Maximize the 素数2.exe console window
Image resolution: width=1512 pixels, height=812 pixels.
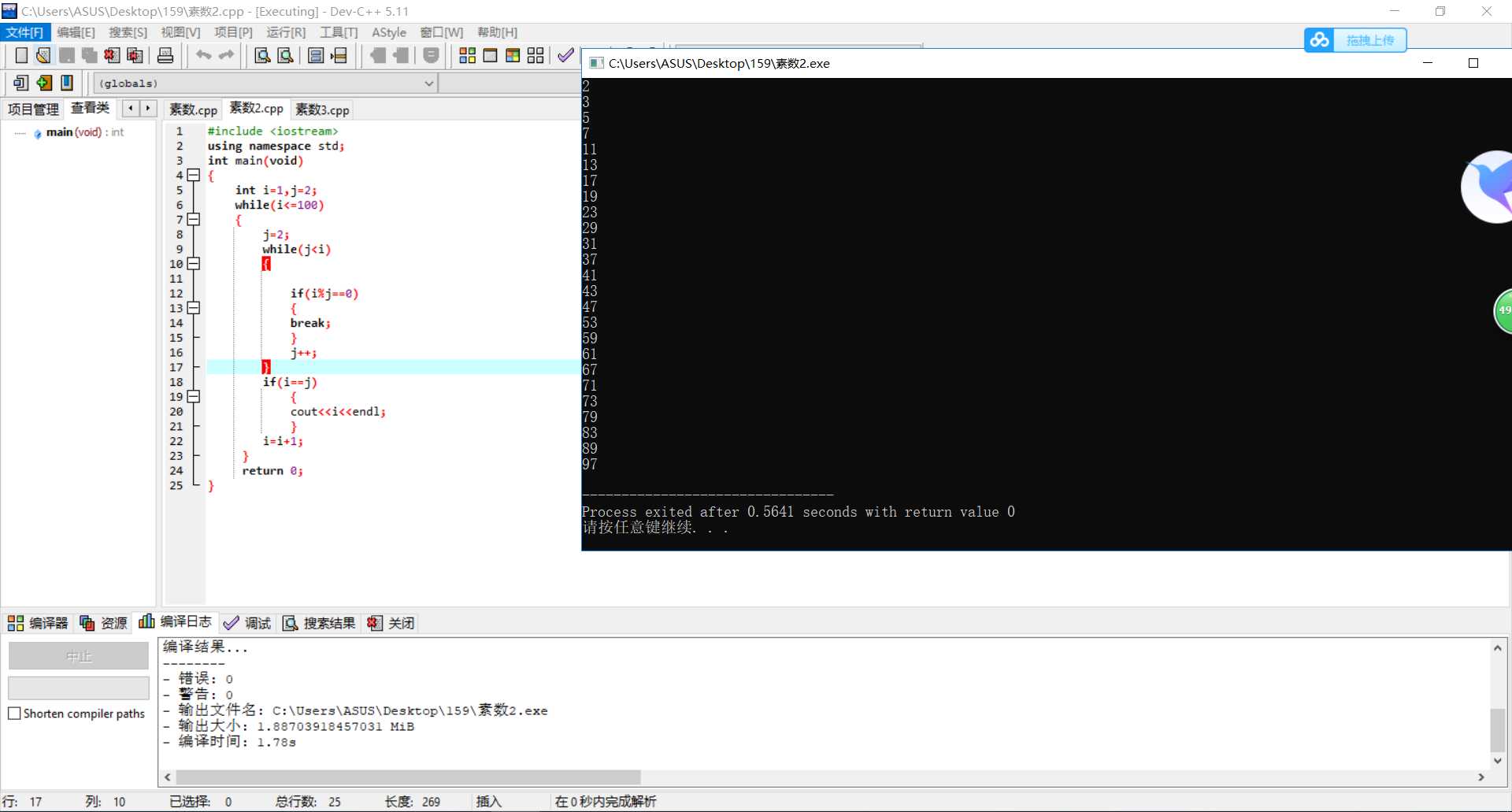pyautogui.click(x=1473, y=63)
